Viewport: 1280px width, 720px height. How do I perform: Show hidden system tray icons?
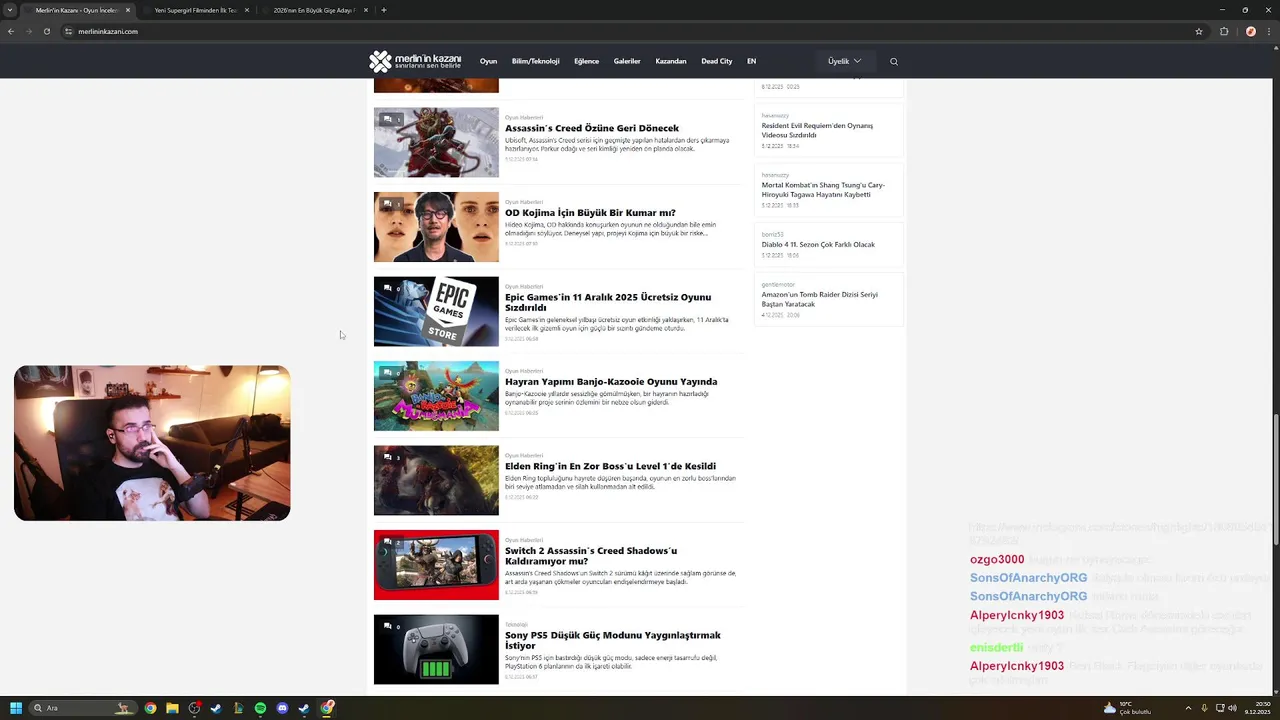[x=1188, y=708]
